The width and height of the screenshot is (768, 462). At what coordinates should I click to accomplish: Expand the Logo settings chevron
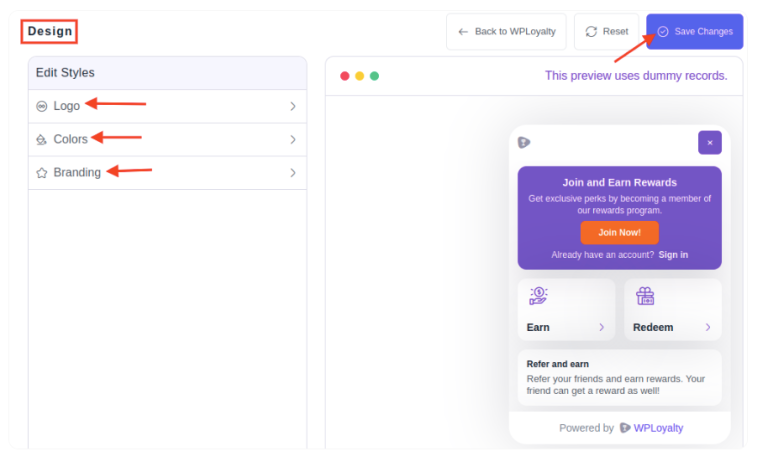click(x=293, y=106)
